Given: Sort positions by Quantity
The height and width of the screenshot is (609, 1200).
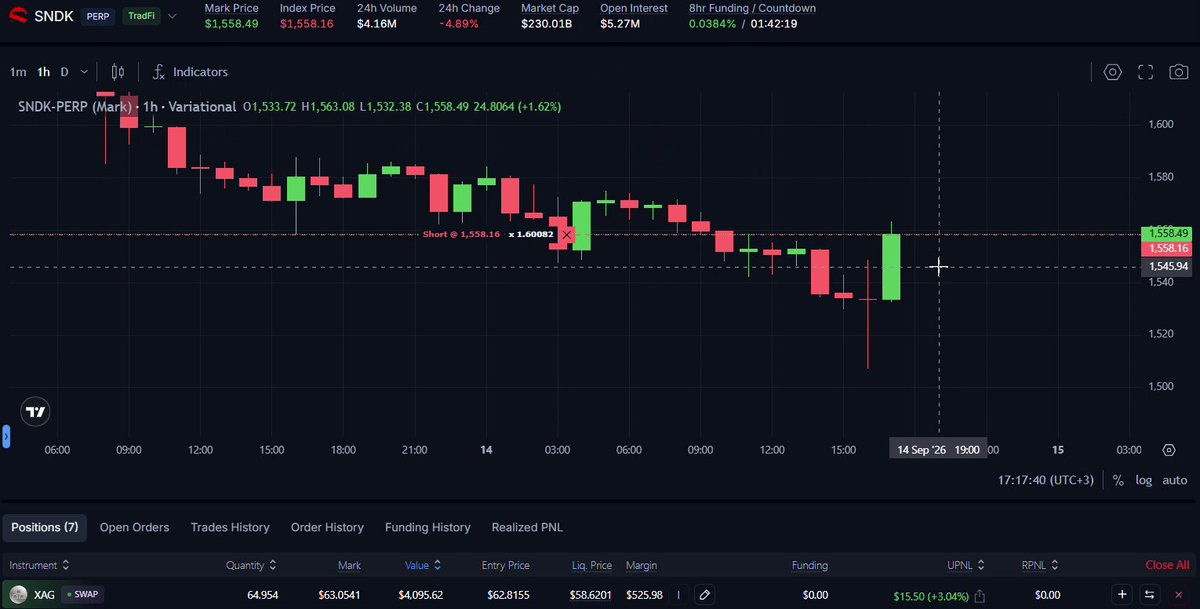Looking at the screenshot, I should (250, 565).
